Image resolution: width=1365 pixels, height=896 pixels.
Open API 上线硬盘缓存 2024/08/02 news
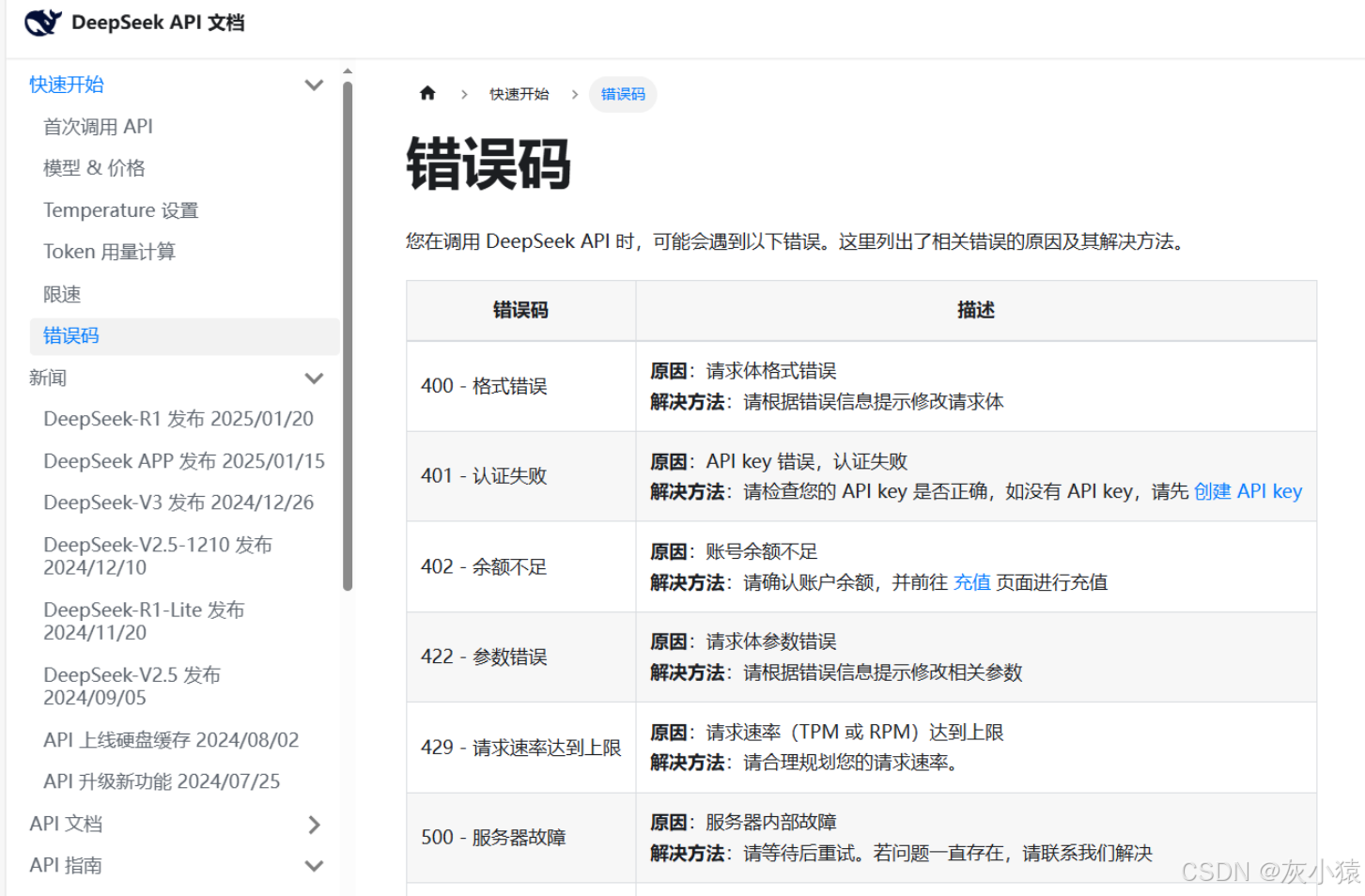tap(171, 740)
